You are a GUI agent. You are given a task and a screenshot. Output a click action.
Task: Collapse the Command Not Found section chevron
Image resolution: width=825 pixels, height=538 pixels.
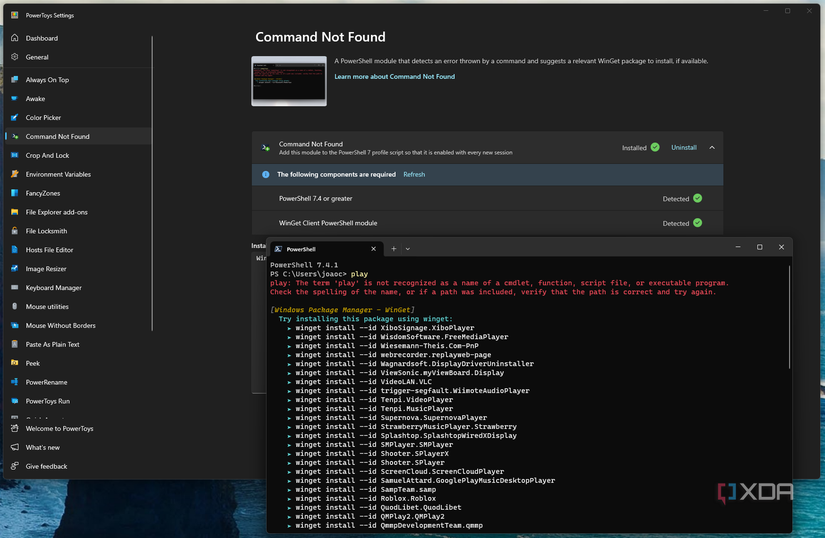click(712, 148)
